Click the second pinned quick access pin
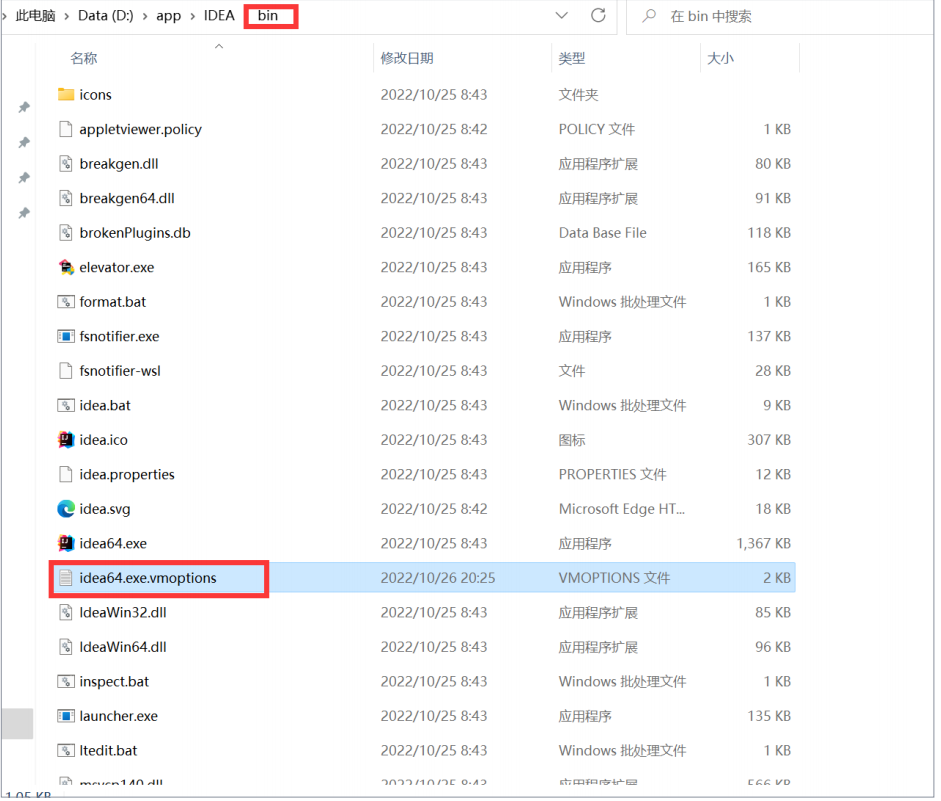Image resolution: width=941 pixels, height=801 pixels. (x=24, y=143)
